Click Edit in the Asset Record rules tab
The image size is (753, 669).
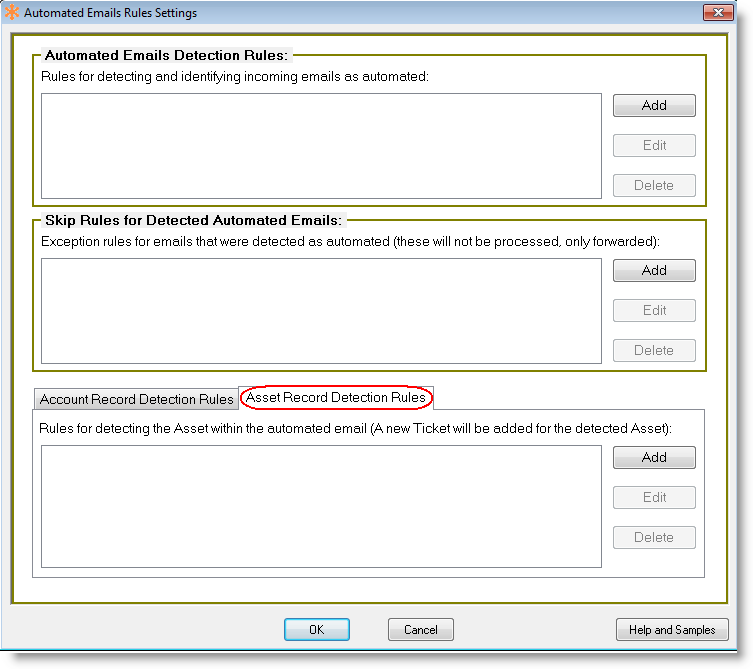pos(654,497)
